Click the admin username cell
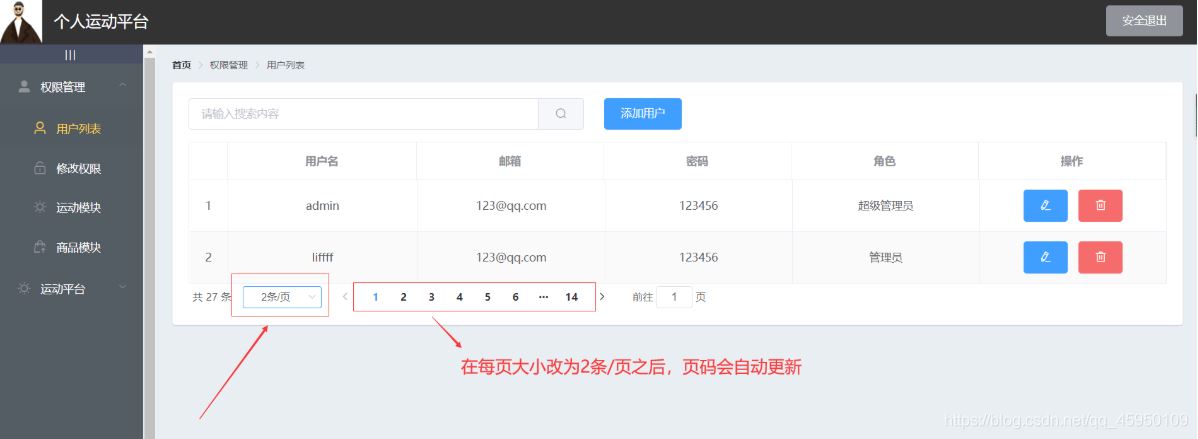1198x439 pixels. pos(322,205)
